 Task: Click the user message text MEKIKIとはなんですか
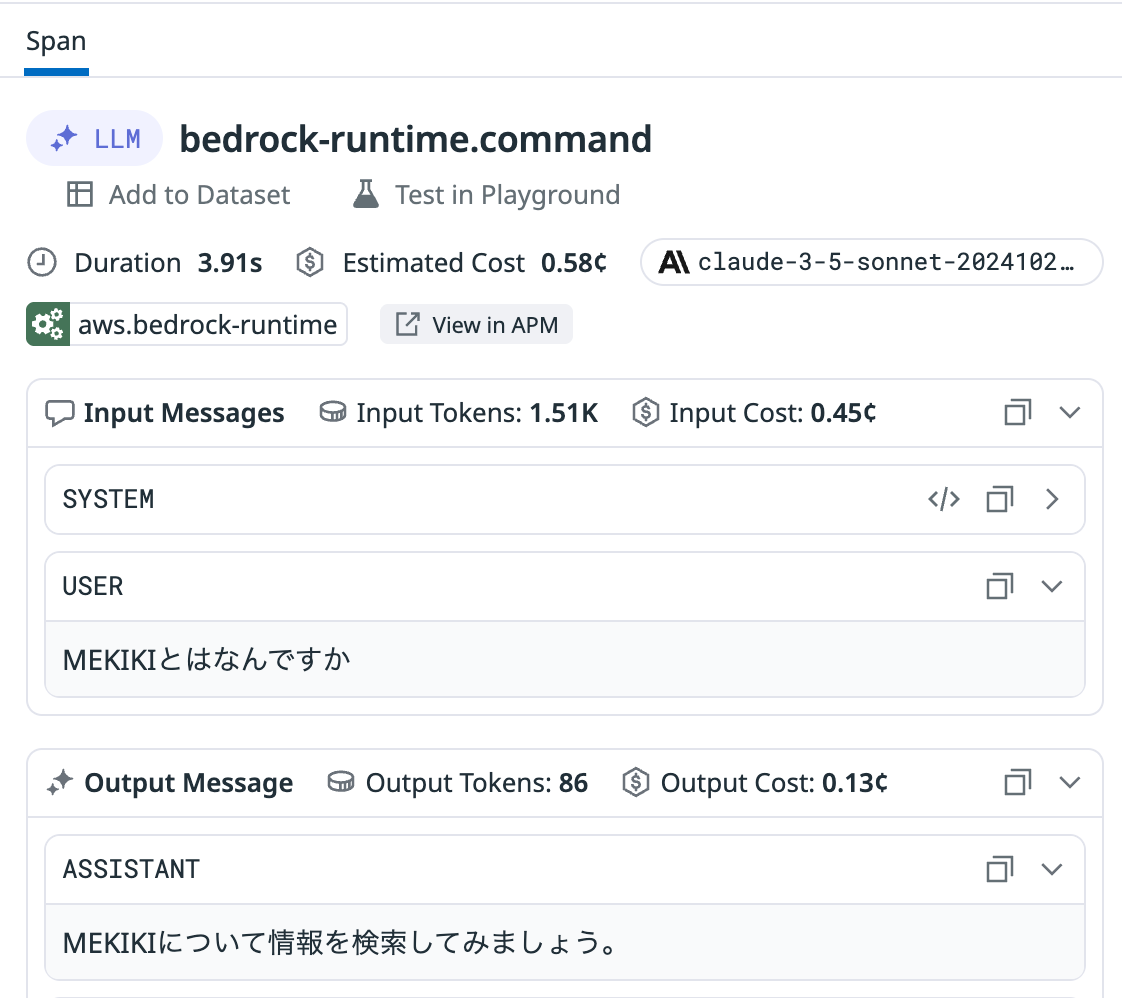pos(207,660)
